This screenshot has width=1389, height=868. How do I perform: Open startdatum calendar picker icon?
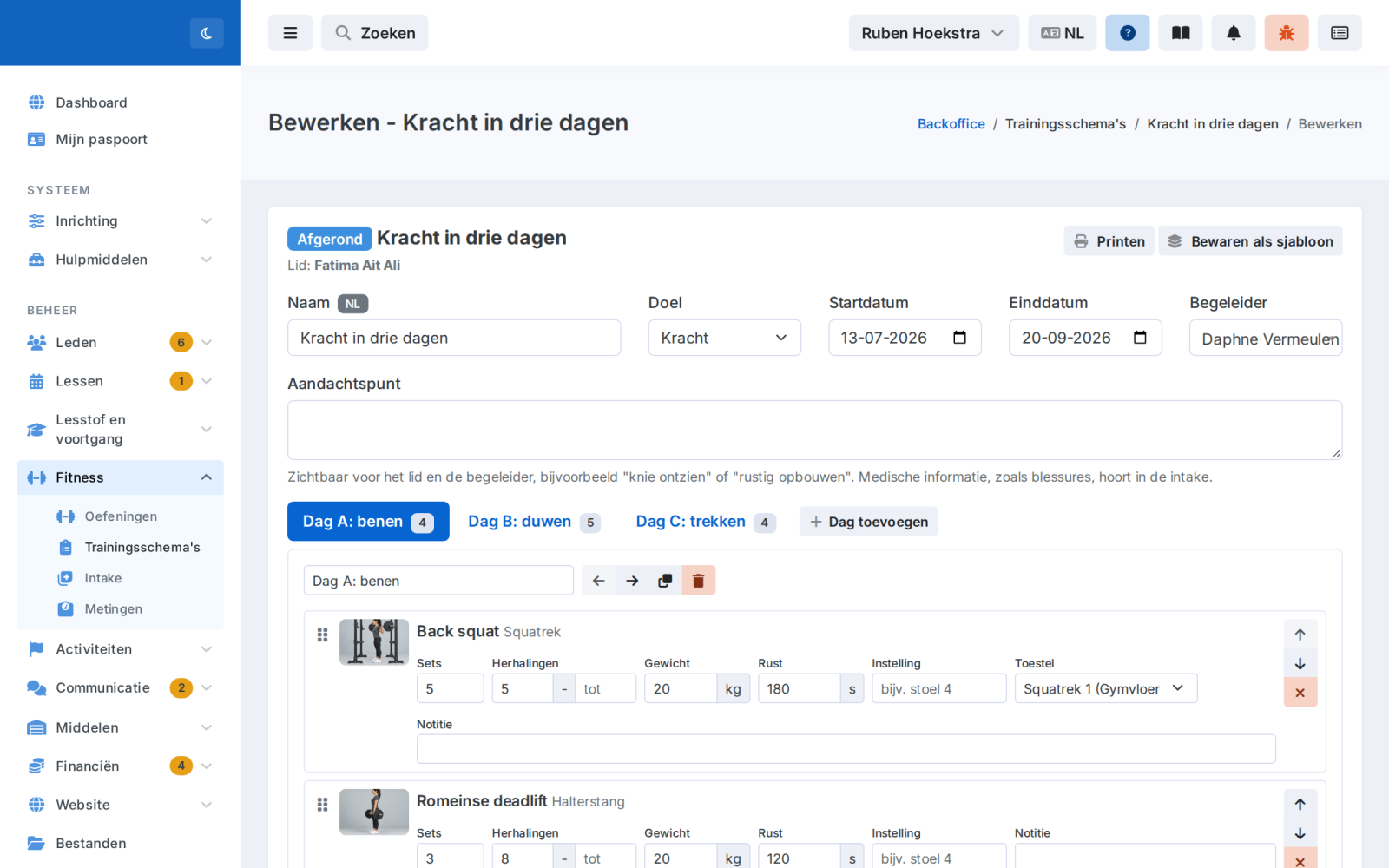[959, 338]
